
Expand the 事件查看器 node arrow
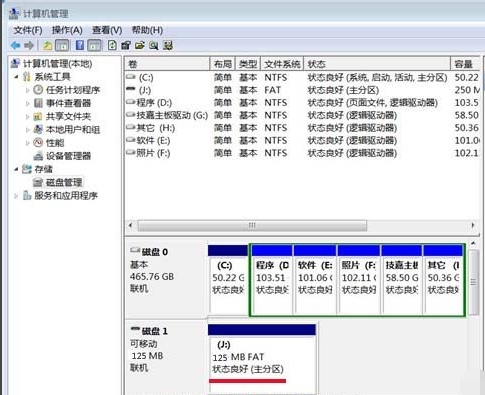[27, 103]
